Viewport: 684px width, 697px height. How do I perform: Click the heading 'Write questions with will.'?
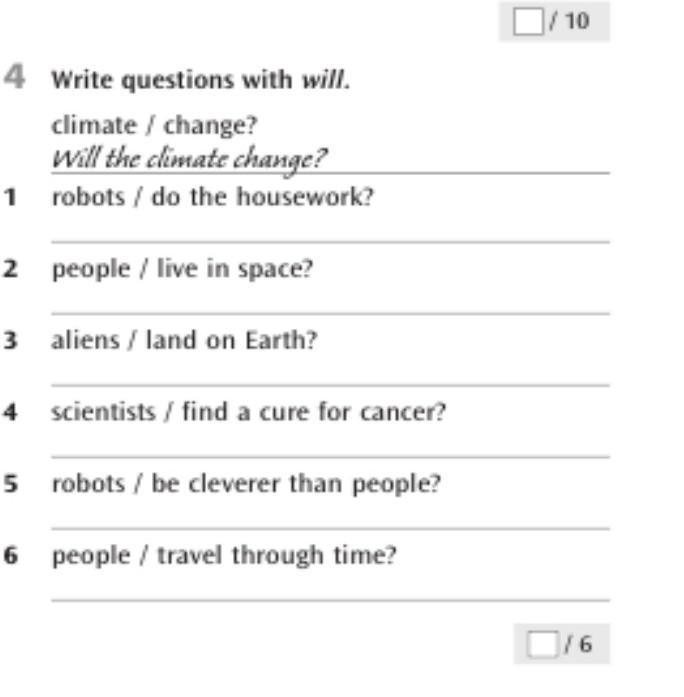coord(201,79)
